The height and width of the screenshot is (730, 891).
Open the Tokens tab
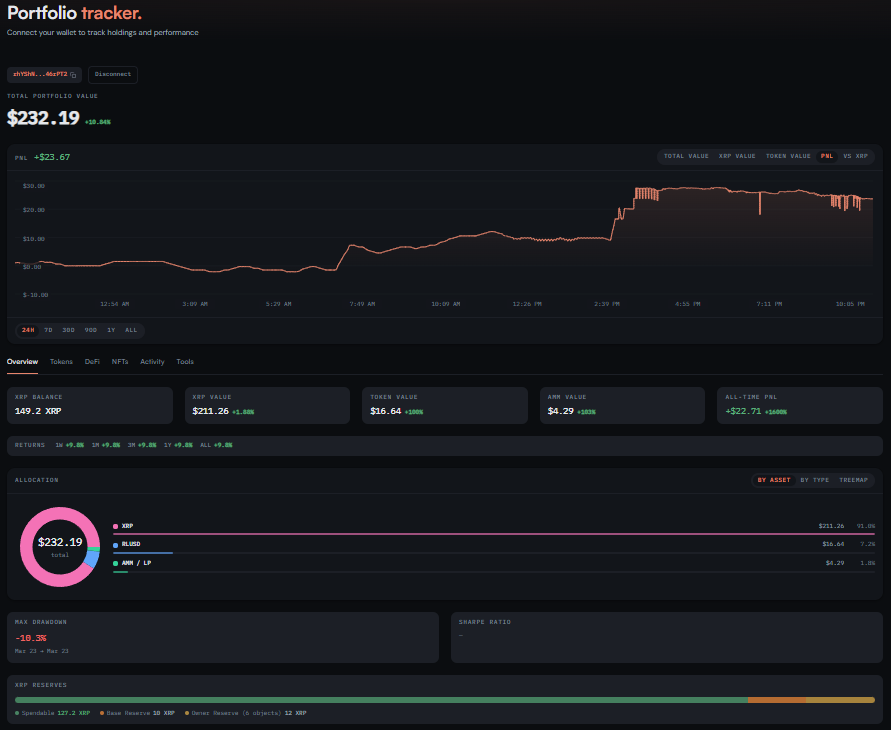(61, 362)
